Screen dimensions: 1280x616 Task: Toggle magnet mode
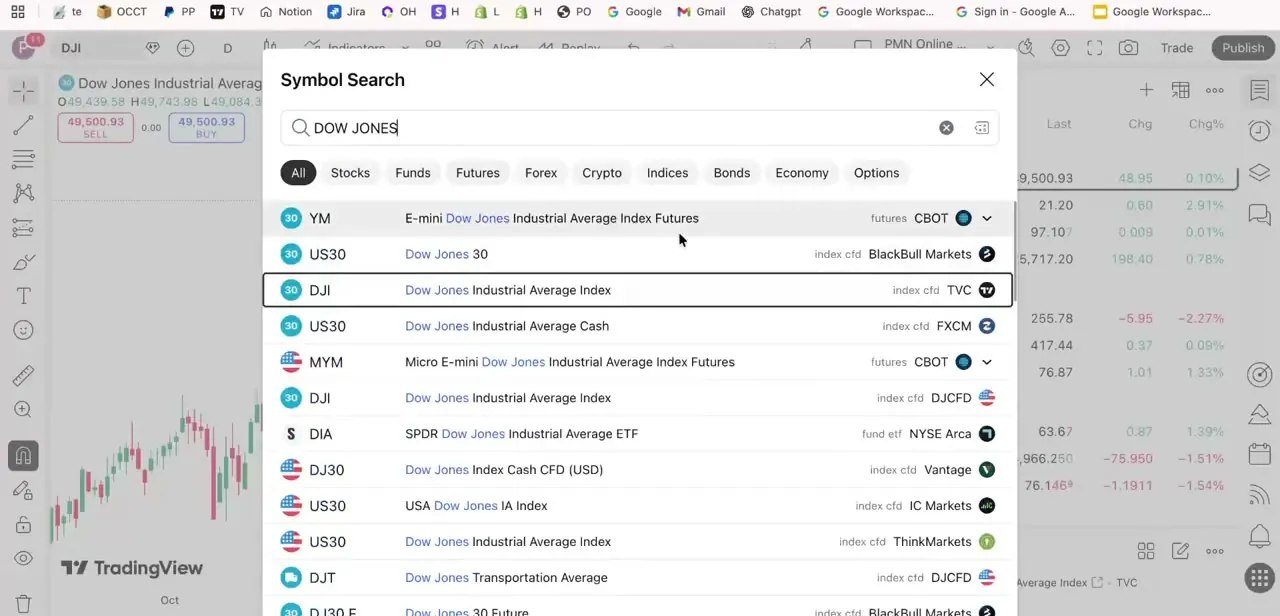pyautogui.click(x=23, y=456)
